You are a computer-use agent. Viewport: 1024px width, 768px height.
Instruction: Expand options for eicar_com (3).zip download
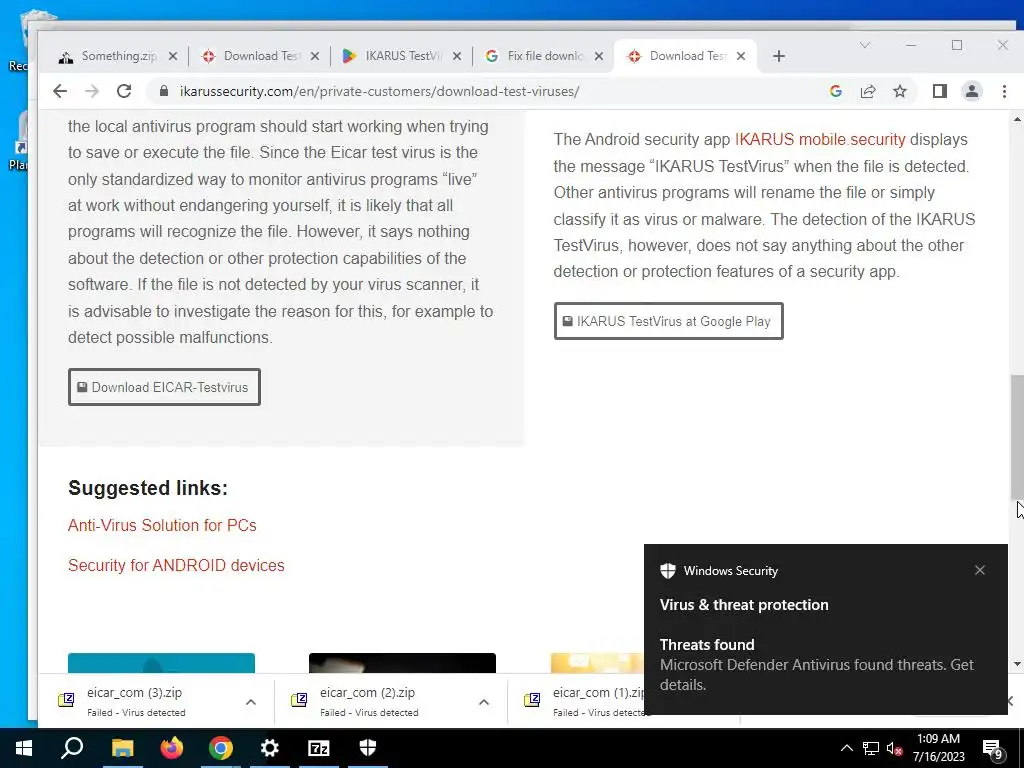(x=251, y=702)
